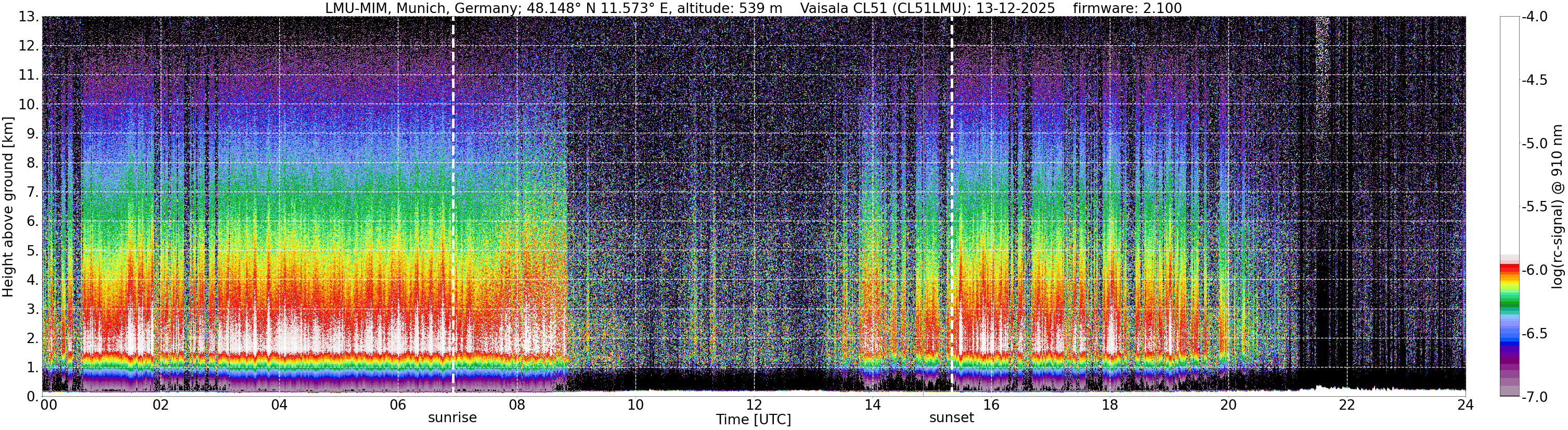Click the time axis tick label '22'
1568x430 pixels.
(x=1346, y=405)
